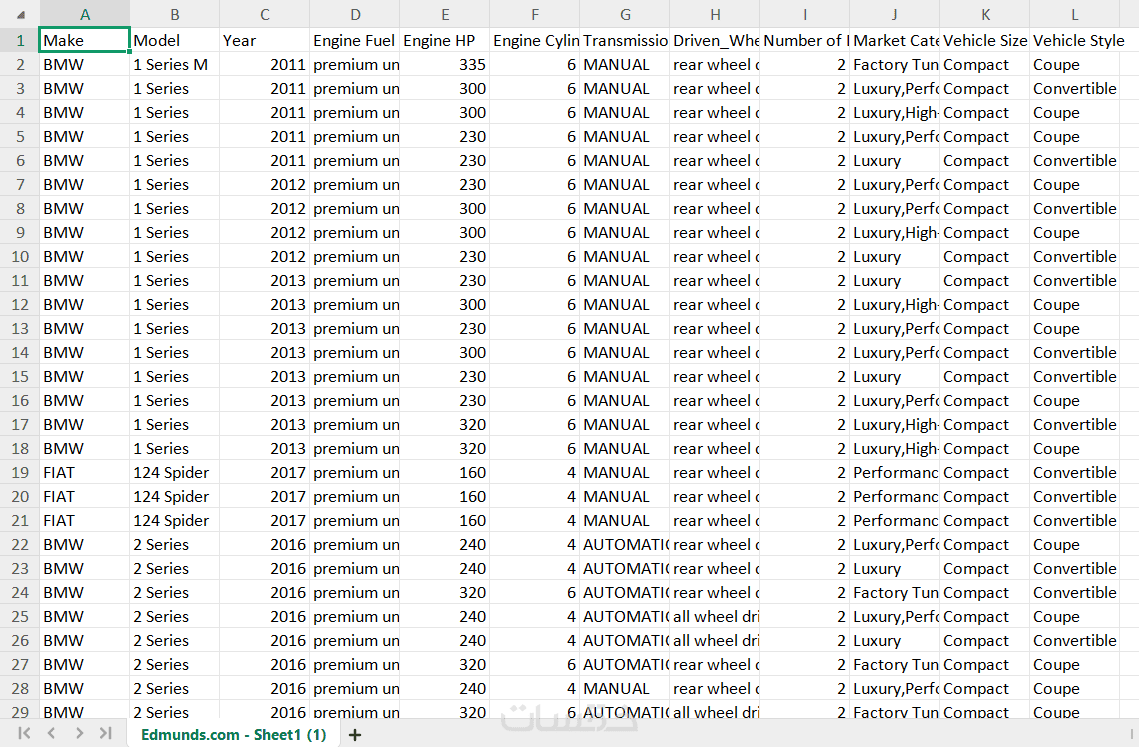The image size is (1139, 747).
Task: Jump to first sheet navigation arrow
Action: pyautogui.click(x=24, y=733)
